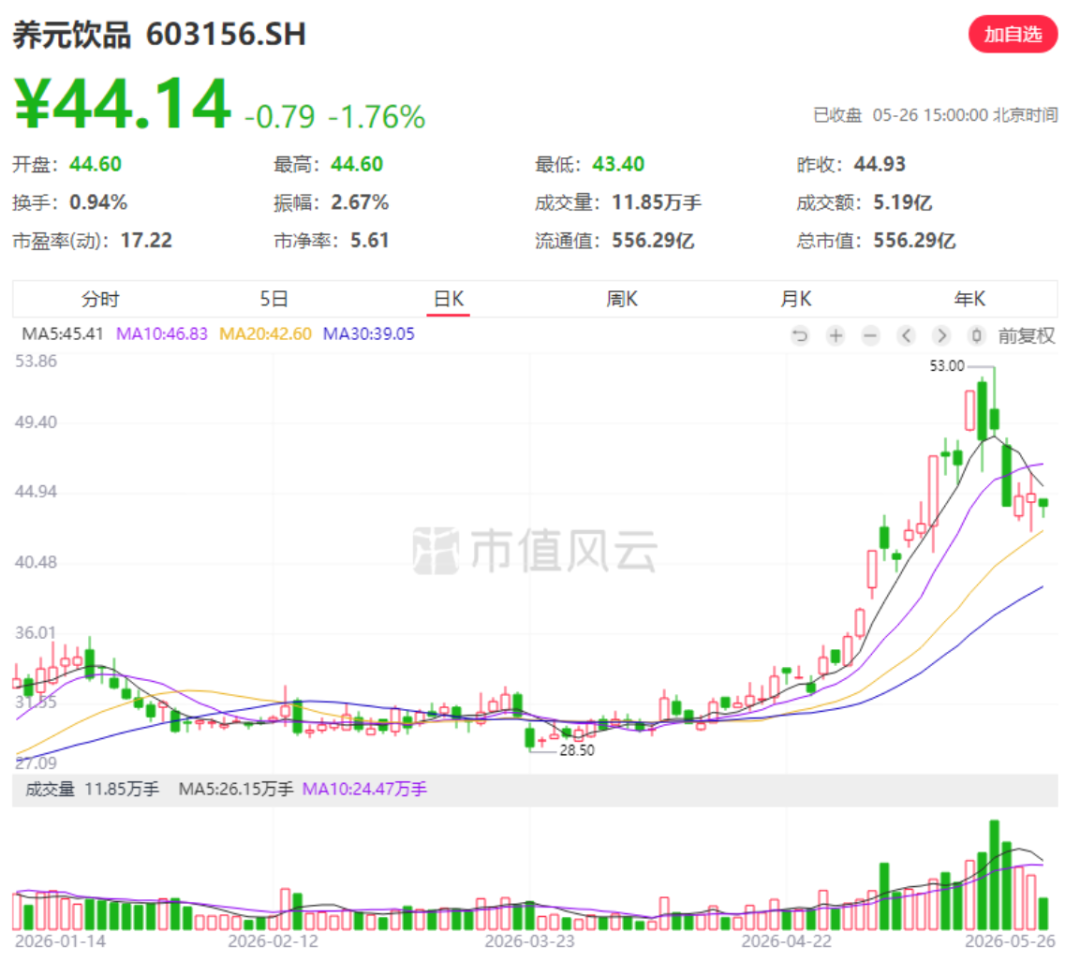Click the tallest green volume bar
The image size is (1080, 962).
pyautogui.click(x=994, y=875)
